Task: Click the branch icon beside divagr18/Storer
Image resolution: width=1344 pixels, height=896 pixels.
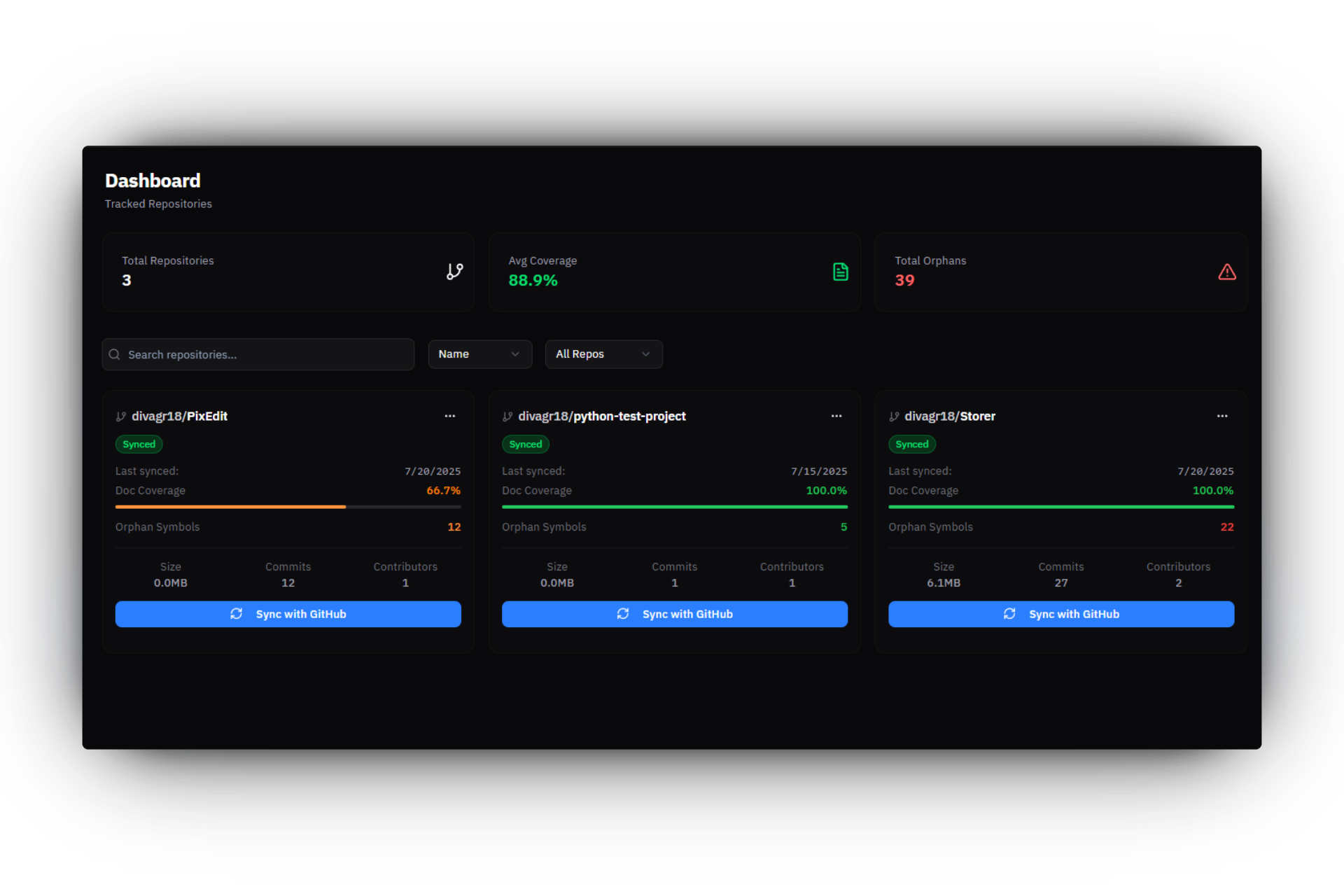Action: coord(894,416)
